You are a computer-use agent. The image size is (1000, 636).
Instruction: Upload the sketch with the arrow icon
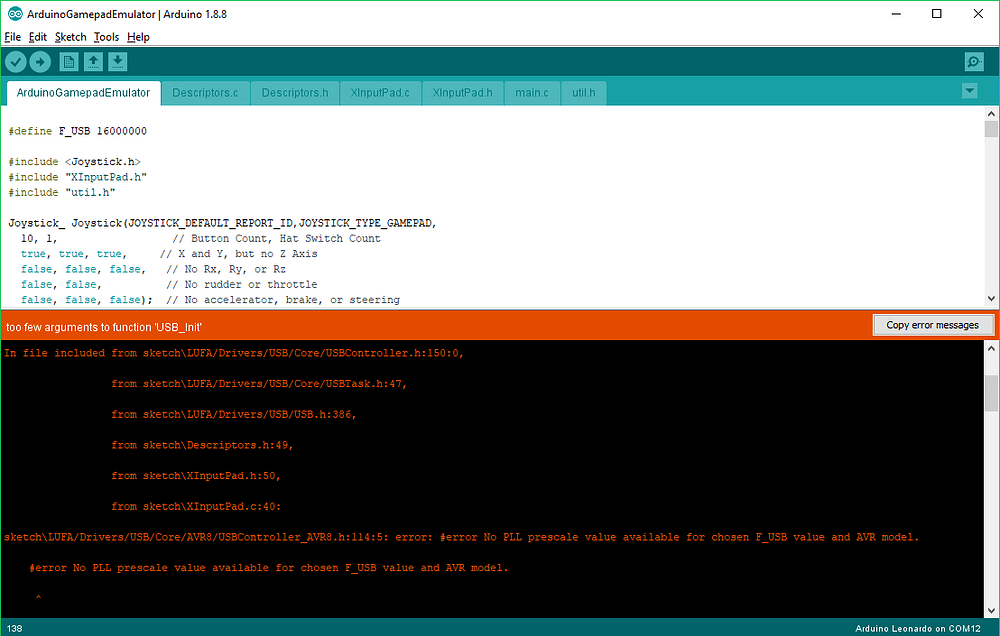pos(40,62)
